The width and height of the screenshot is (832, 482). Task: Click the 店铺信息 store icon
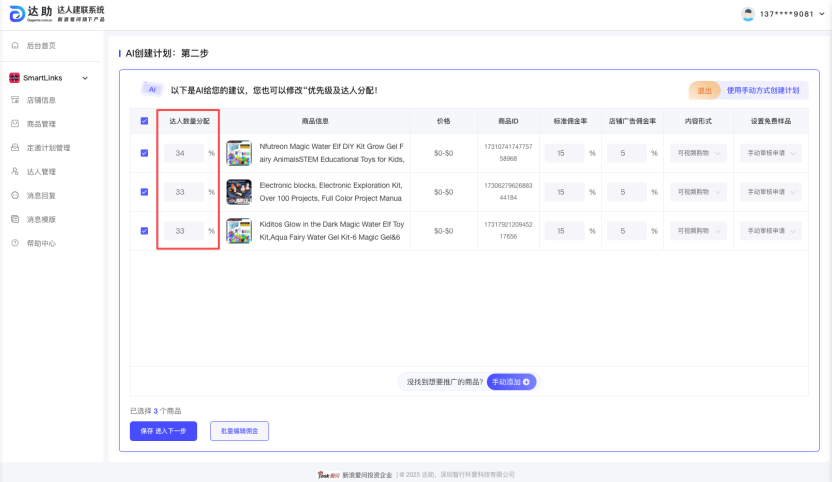15,100
